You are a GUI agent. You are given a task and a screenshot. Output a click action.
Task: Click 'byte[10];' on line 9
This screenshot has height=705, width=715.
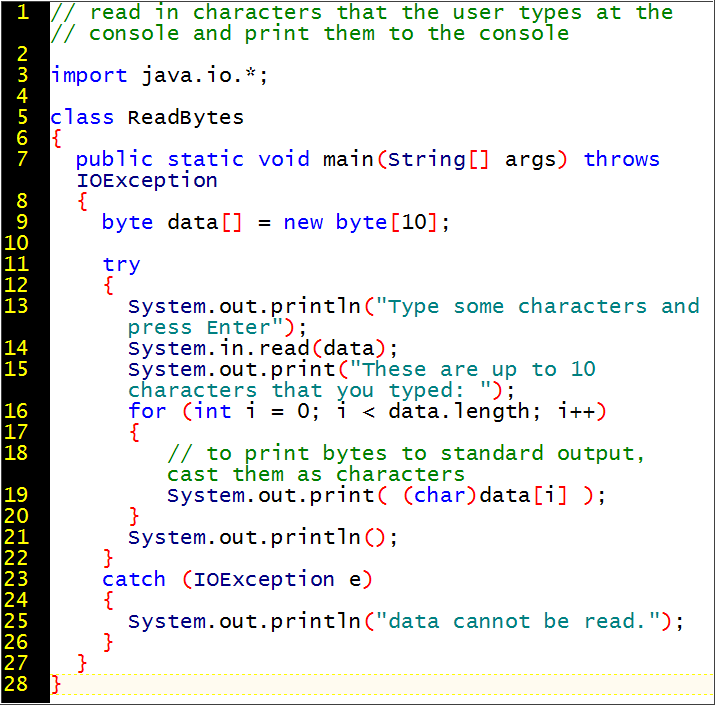(393, 223)
